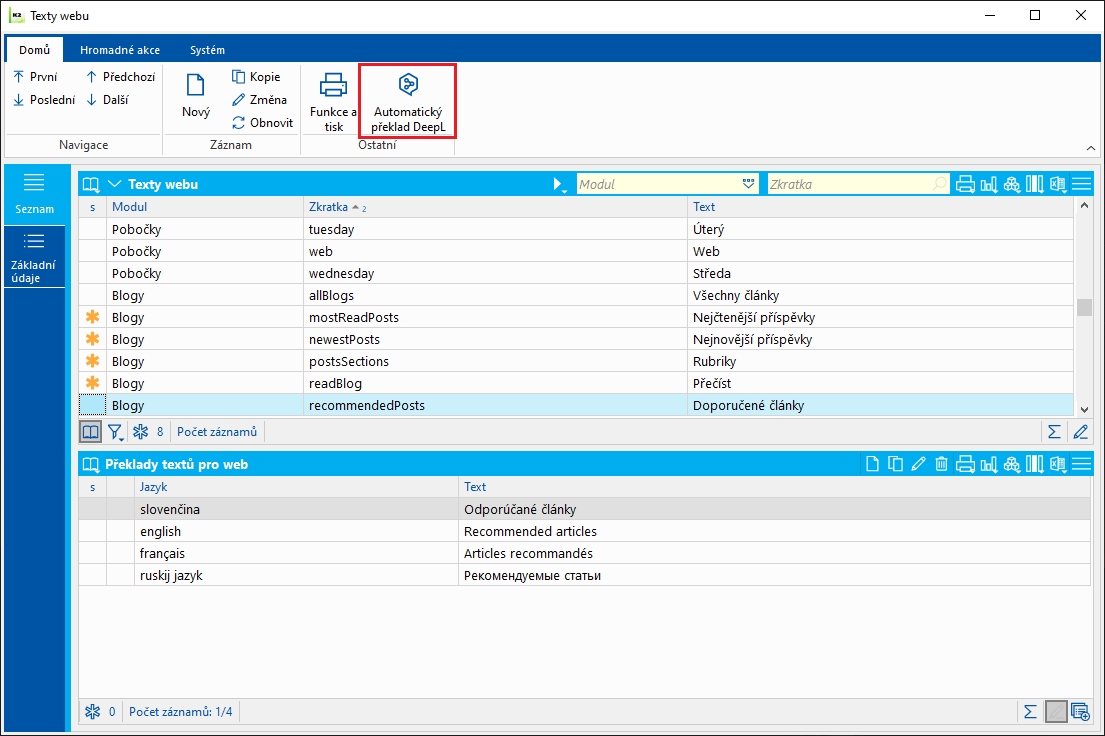Click the Obnovit button

[x=262, y=123]
